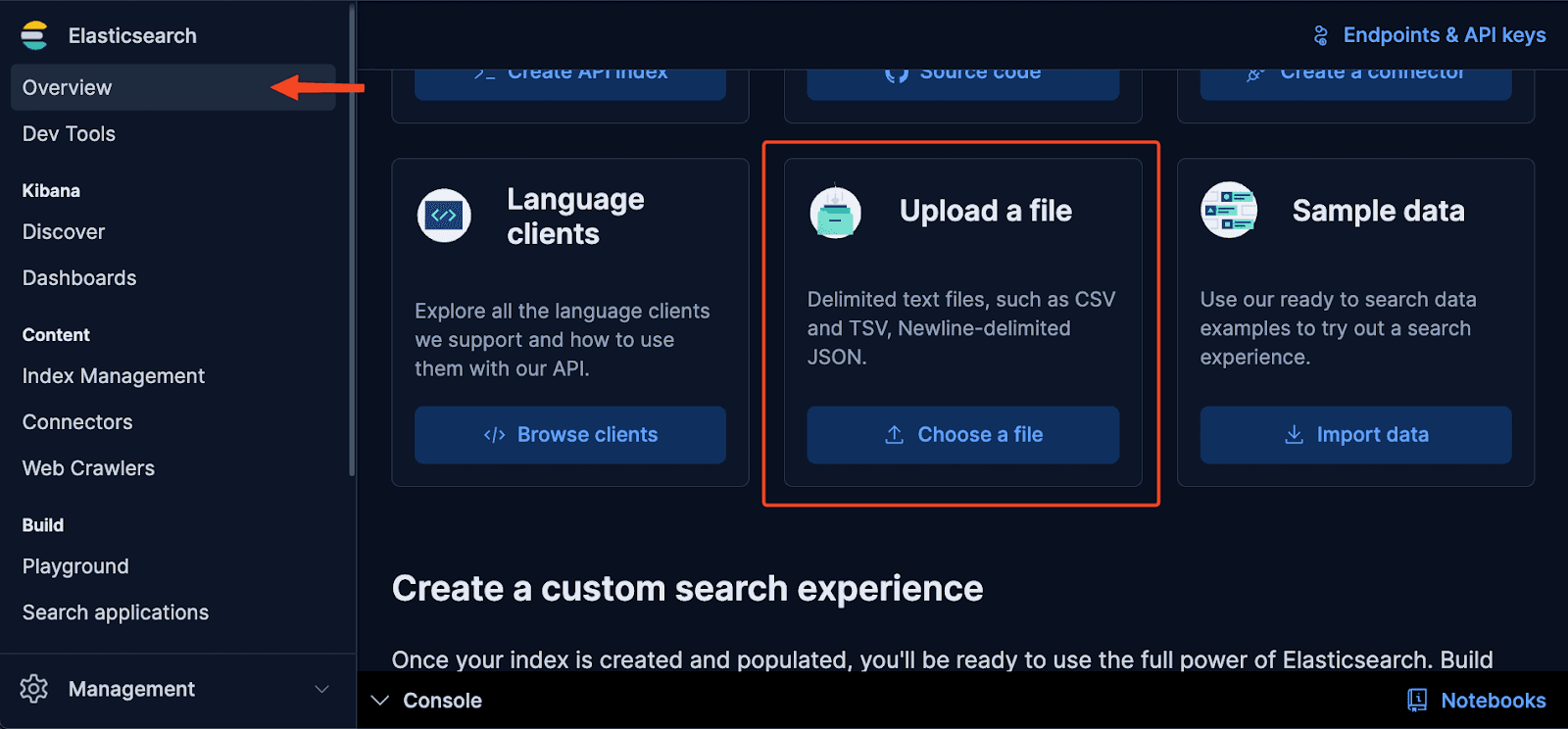This screenshot has width=1568, height=729.
Task: Click the Endpoints & API keys icon
Action: [1321, 35]
